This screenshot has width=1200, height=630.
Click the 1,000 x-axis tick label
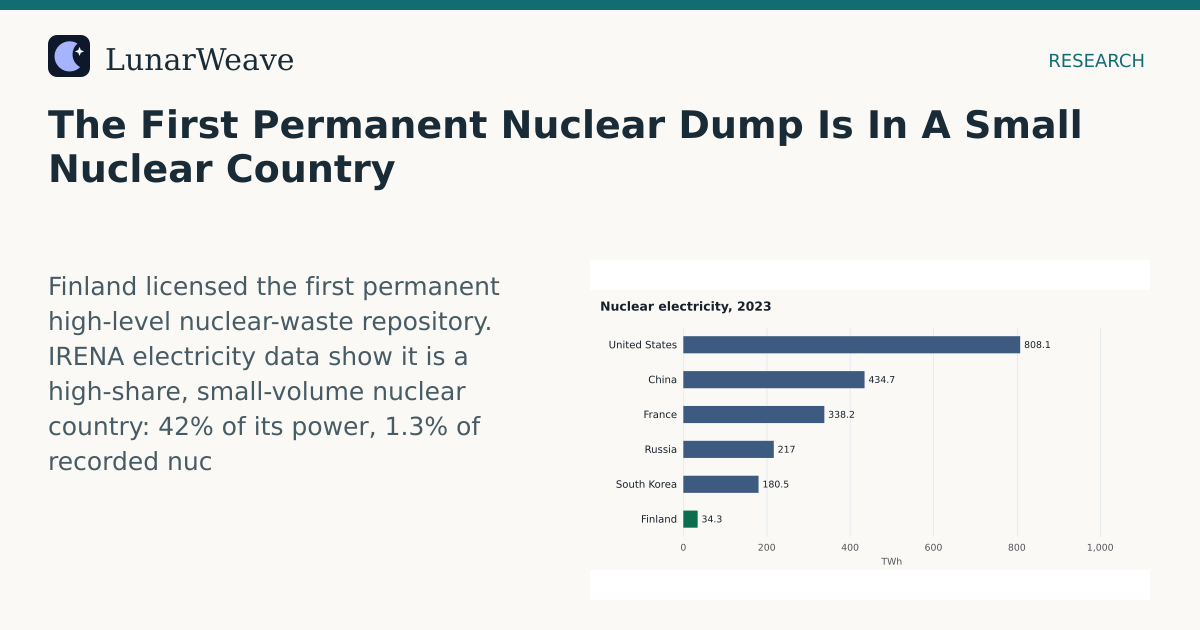[1100, 547]
